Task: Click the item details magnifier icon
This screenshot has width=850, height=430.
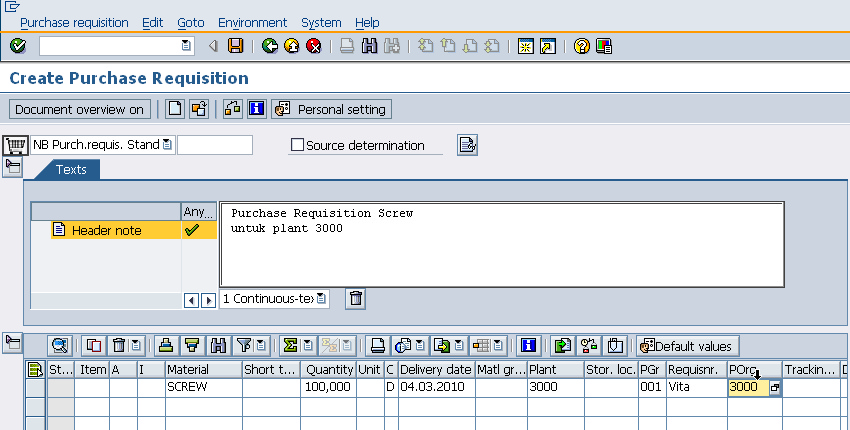Action: pos(60,346)
